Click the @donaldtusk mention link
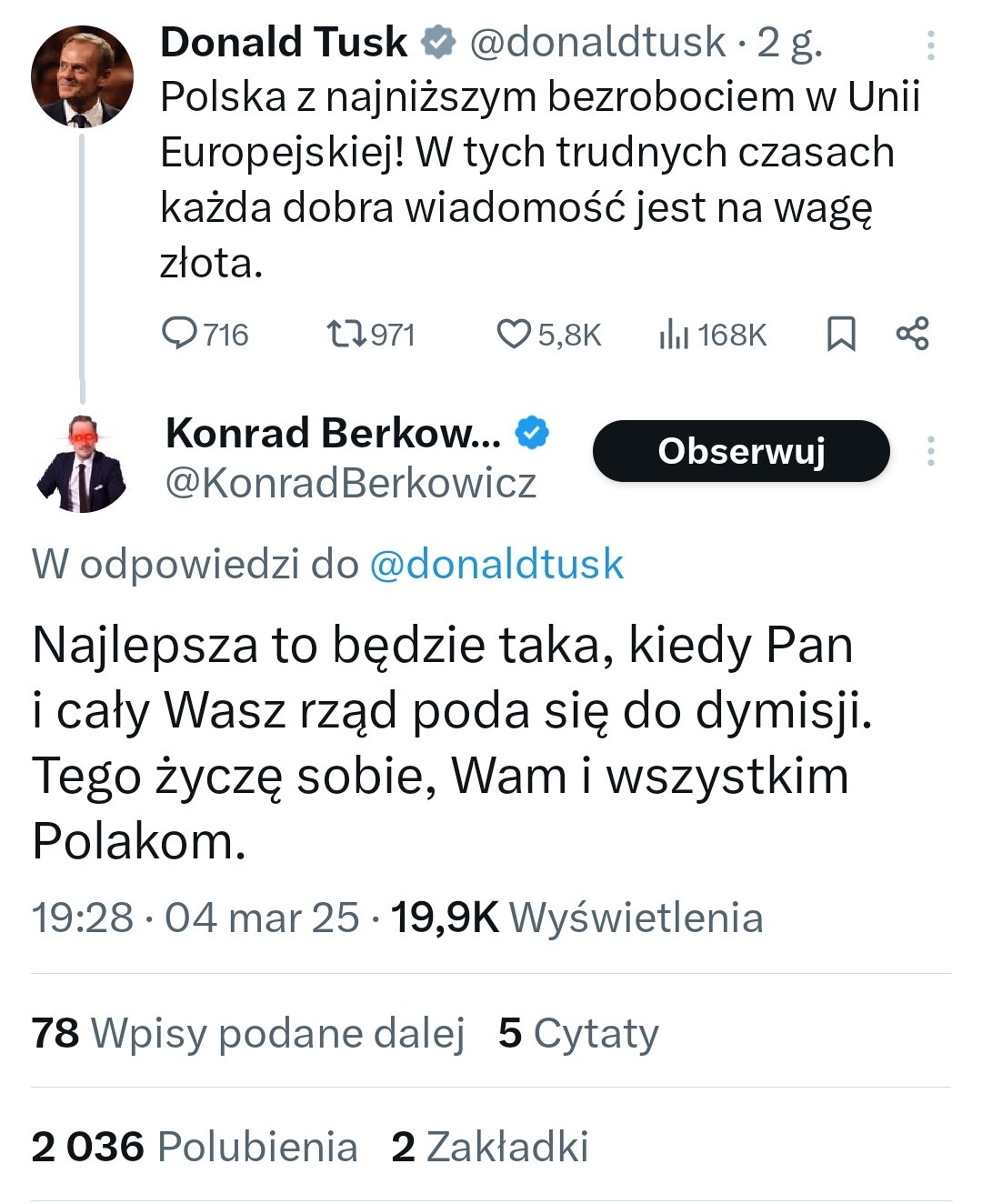 click(x=496, y=565)
